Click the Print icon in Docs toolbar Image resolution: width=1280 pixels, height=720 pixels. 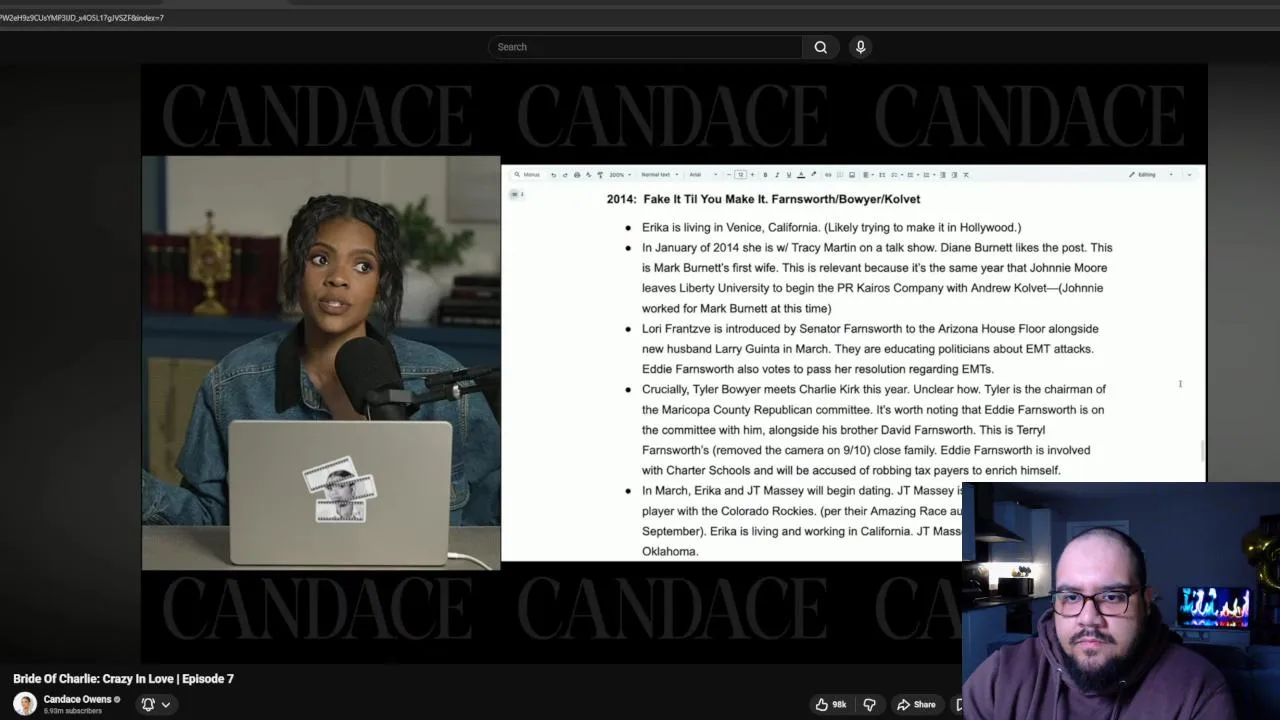coord(577,175)
